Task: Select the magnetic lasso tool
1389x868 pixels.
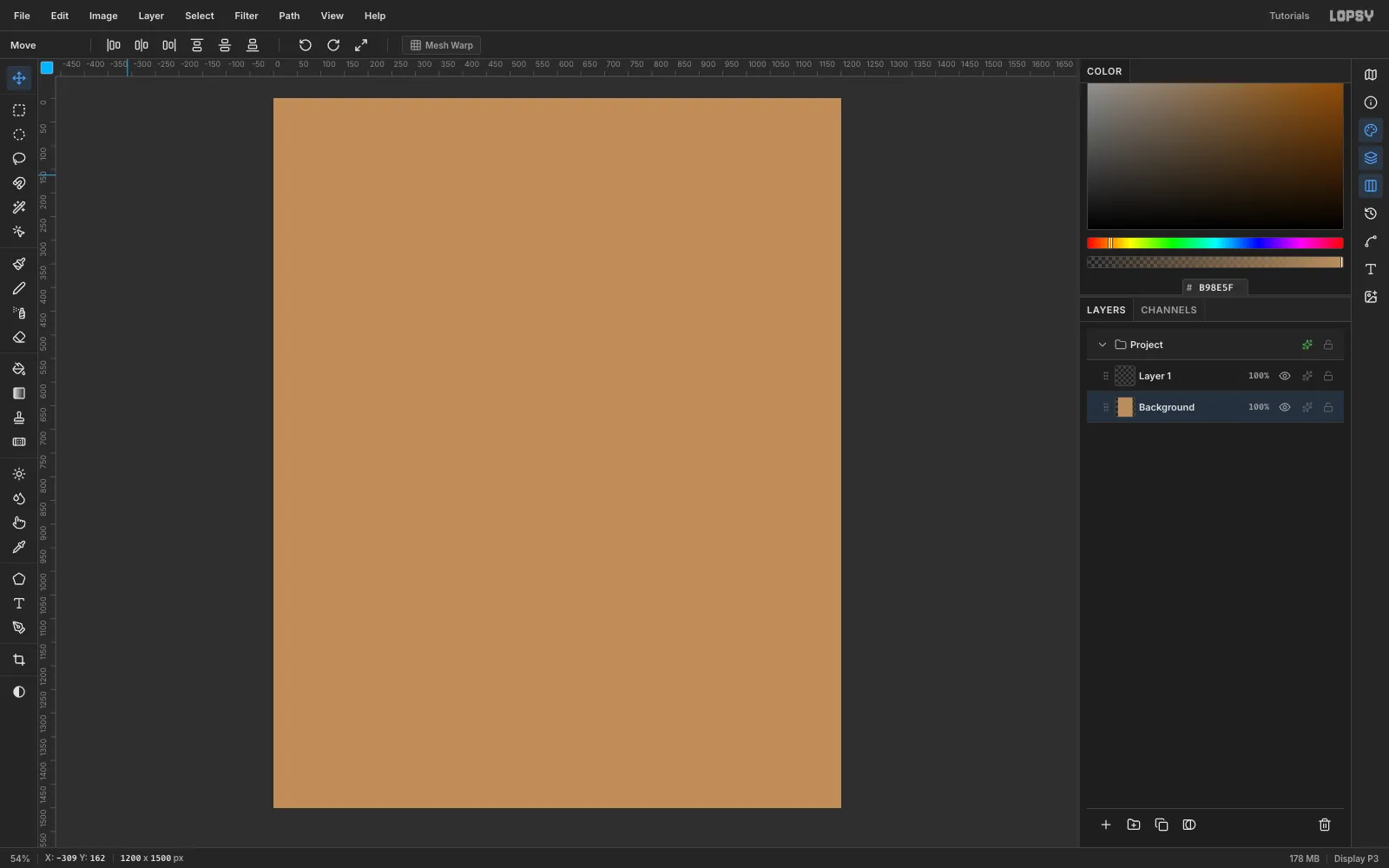Action: coord(19,183)
